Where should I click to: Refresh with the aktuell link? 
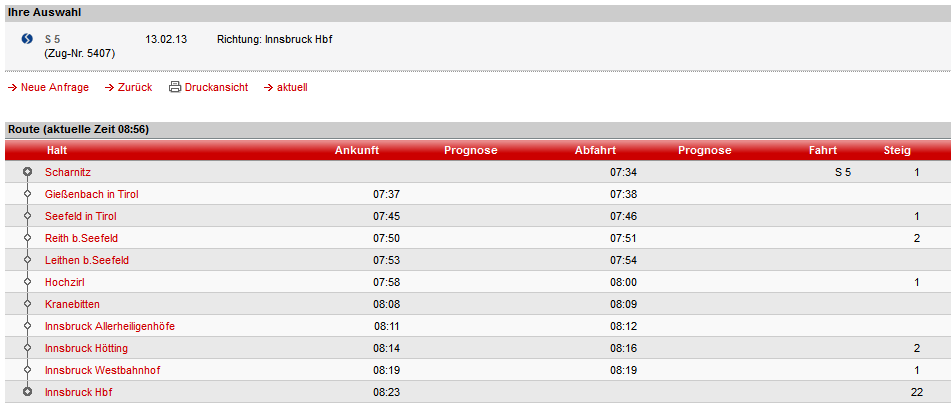(292, 88)
